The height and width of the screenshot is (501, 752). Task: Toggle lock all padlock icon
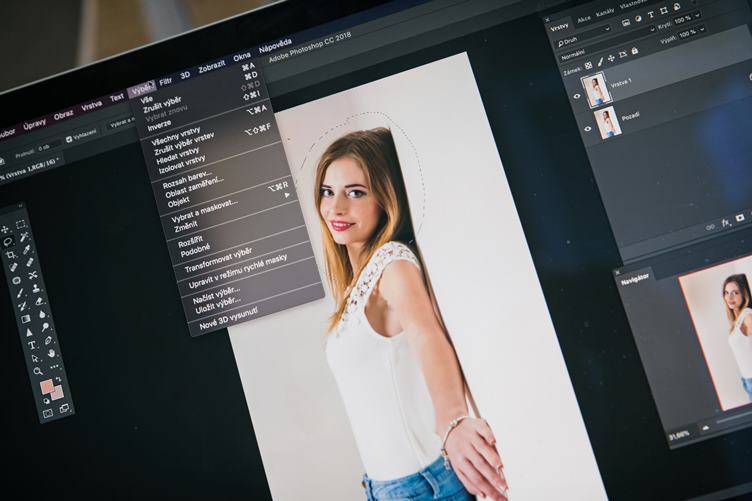coord(634,51)
